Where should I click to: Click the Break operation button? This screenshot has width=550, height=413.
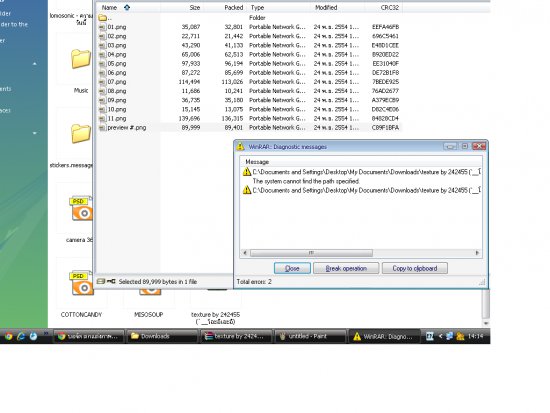346,268
